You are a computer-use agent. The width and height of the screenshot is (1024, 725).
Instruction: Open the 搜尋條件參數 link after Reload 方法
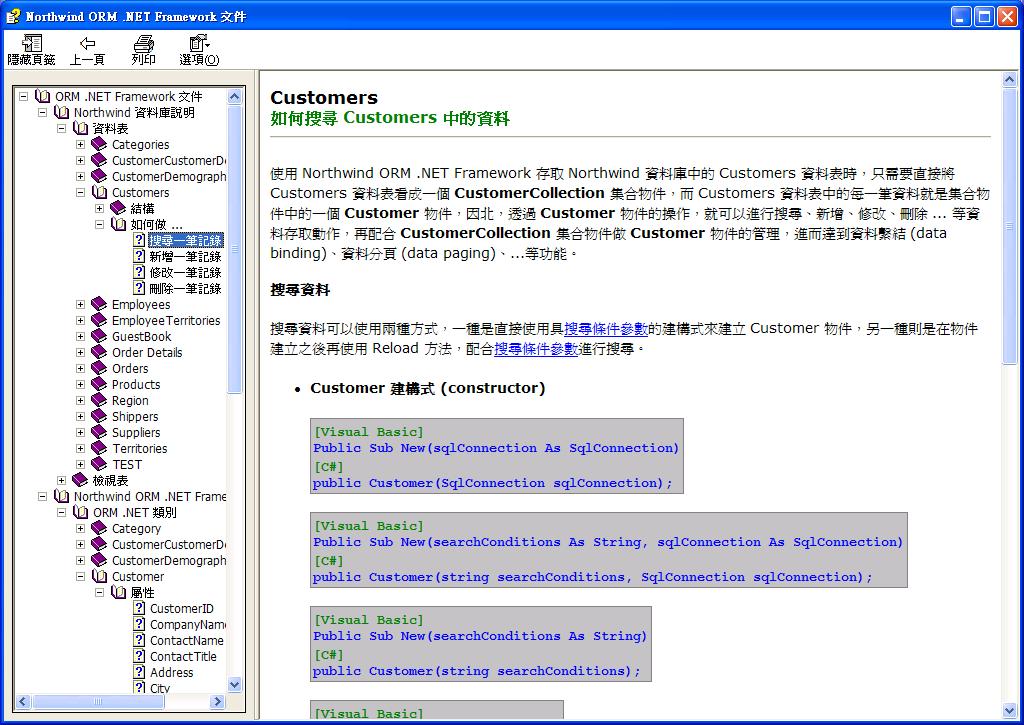(x=536, y=349)
